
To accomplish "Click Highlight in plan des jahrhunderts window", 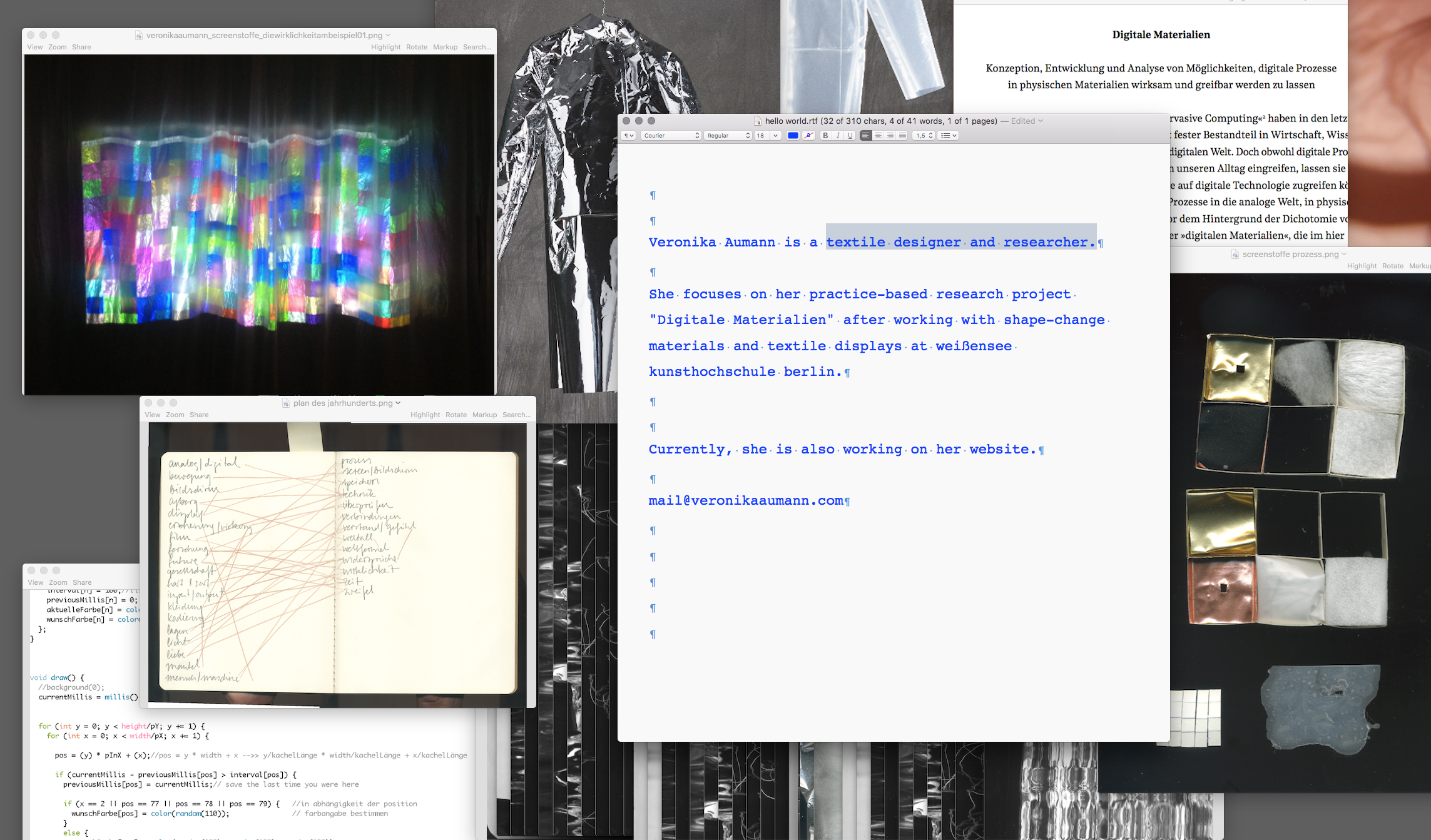I will pyautogui.click(x=425, y=415).
